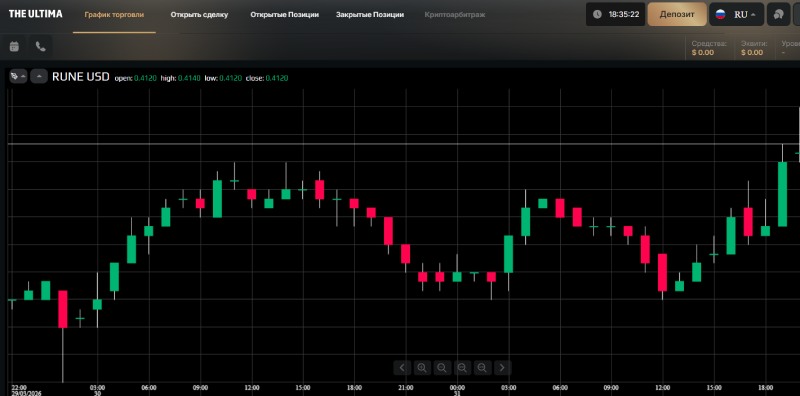Click the Депозит button

(677, 14)
